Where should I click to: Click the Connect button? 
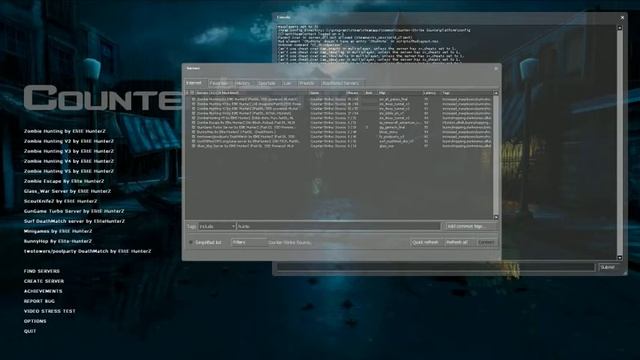point(486,242)
